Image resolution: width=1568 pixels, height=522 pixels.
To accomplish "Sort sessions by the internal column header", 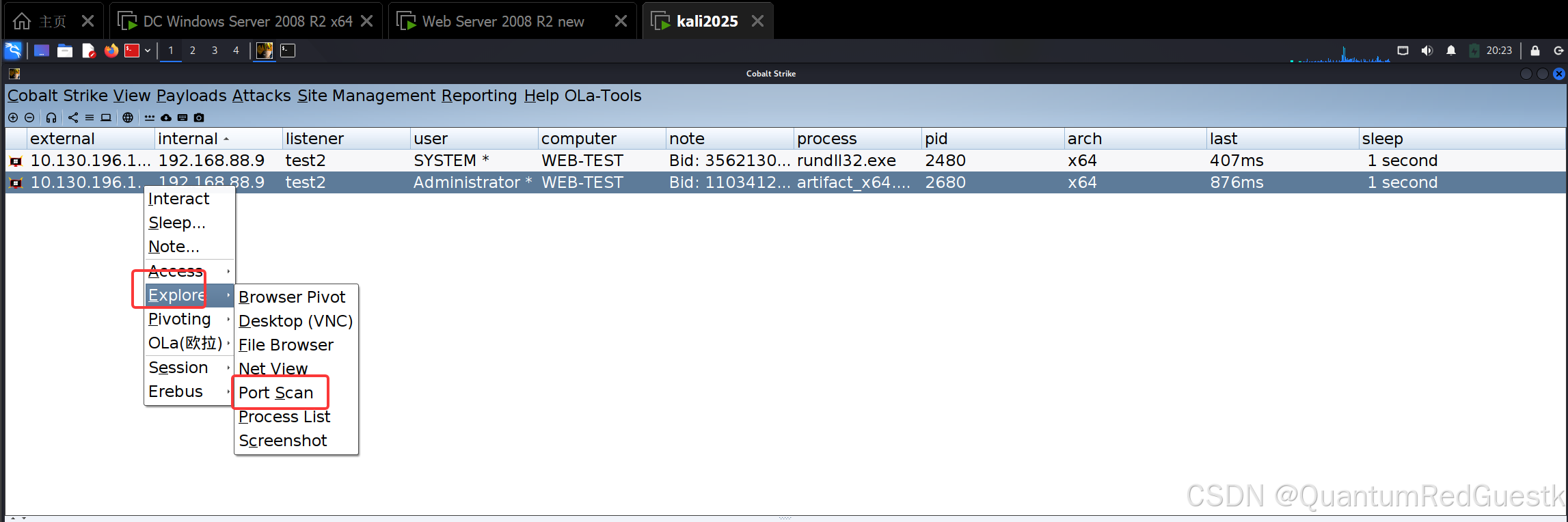I will 218,139.
